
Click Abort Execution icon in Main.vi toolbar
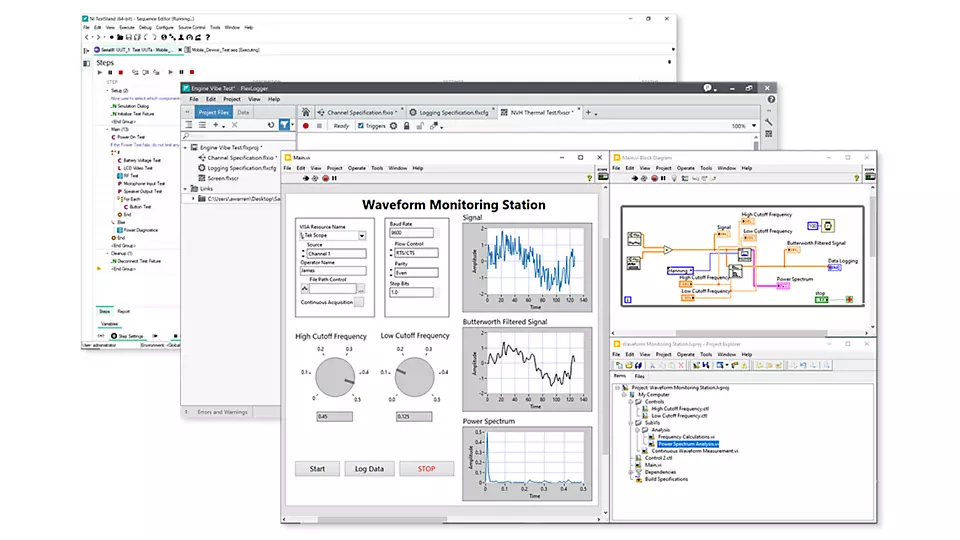[324, 179]
